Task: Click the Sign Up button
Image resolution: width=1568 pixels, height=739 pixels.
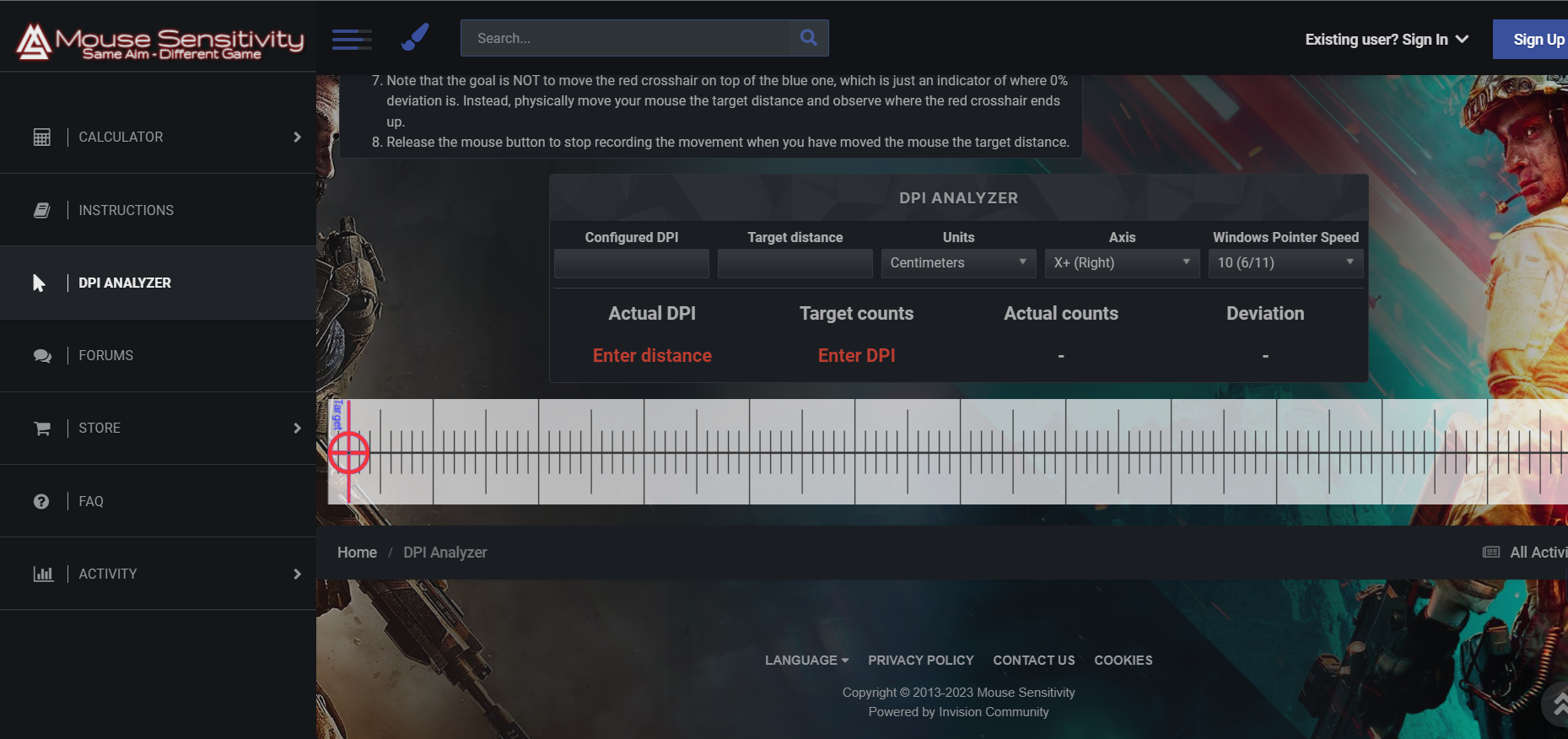Action: click(x=1537, y=40)
